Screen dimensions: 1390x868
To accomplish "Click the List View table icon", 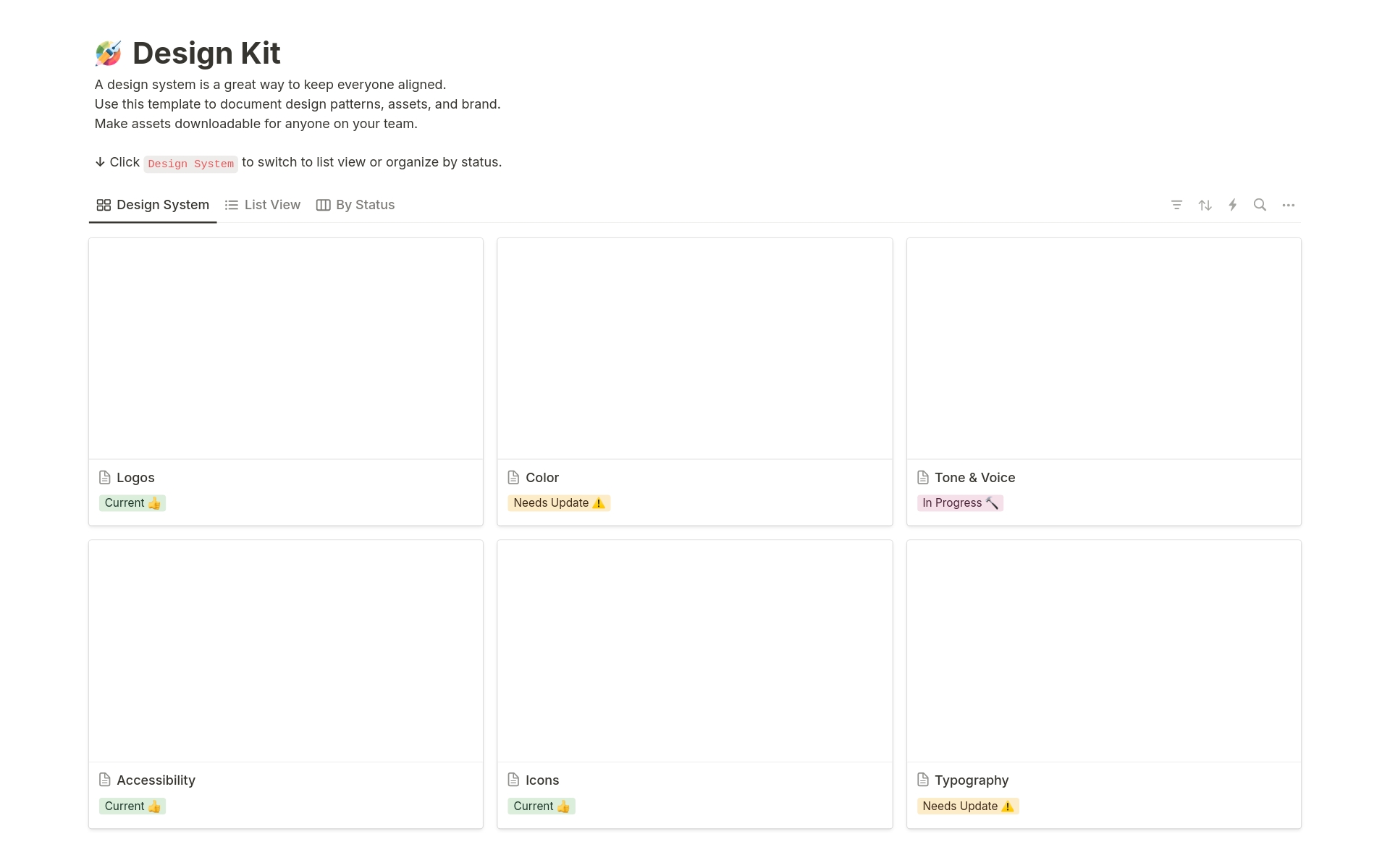I will [x=230, y=205].
